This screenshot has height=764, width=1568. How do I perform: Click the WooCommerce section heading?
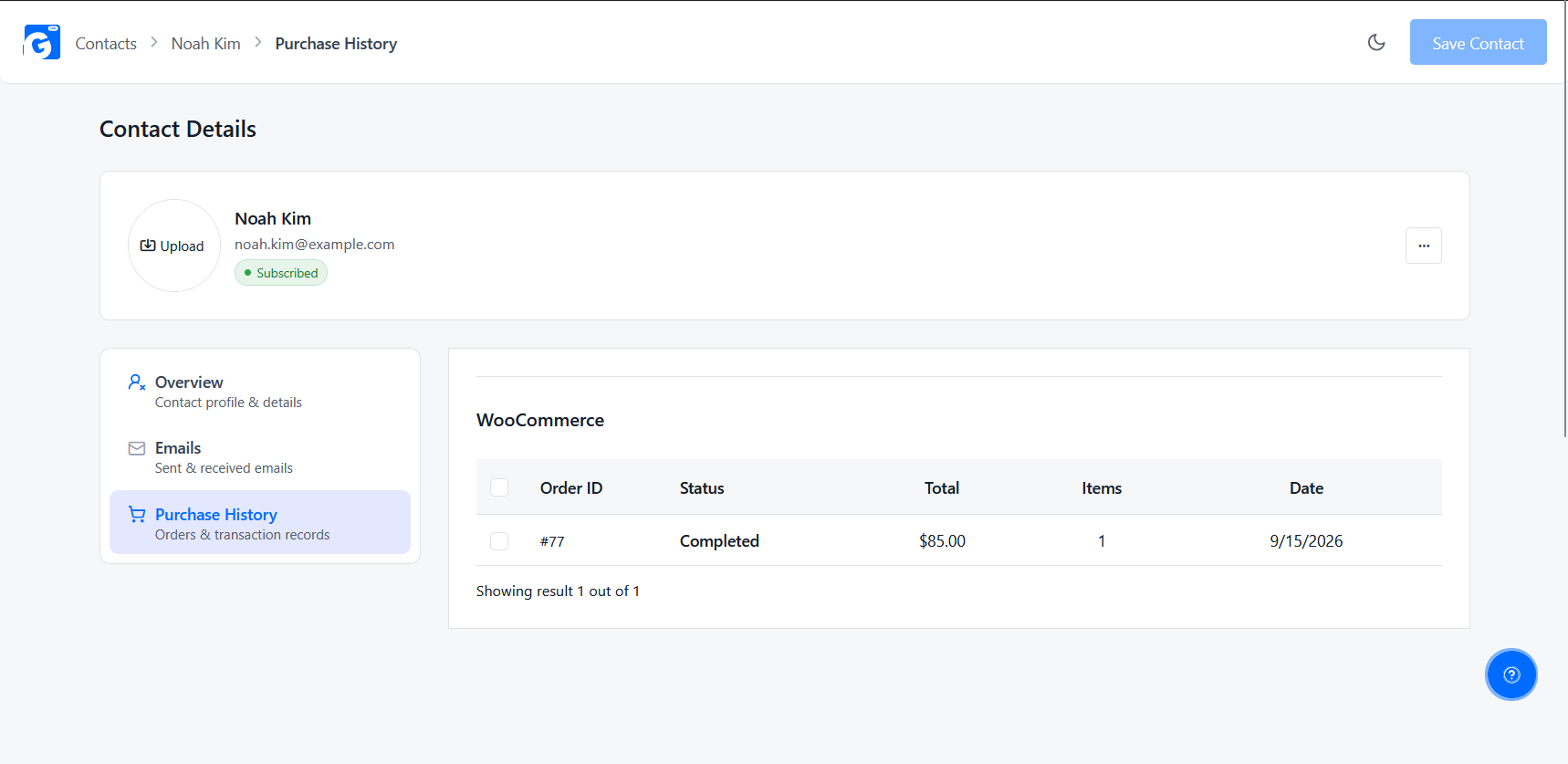click(540, 420)
